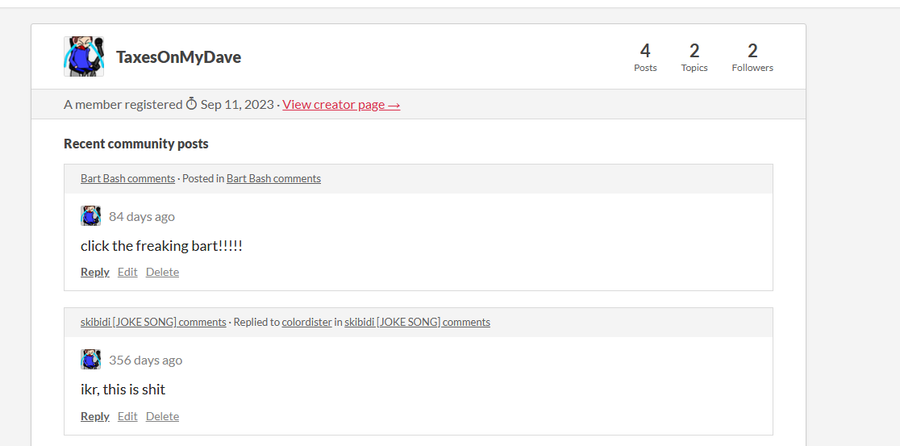Open the 2 Topics stat
Screen dimensions: 900x446
coord(694,57)
